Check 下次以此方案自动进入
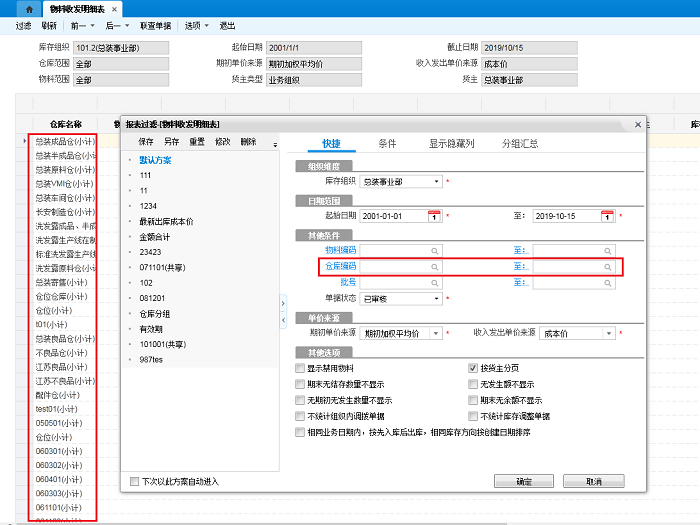The height and width of the screenshot is (525, 700). [134, 481]
